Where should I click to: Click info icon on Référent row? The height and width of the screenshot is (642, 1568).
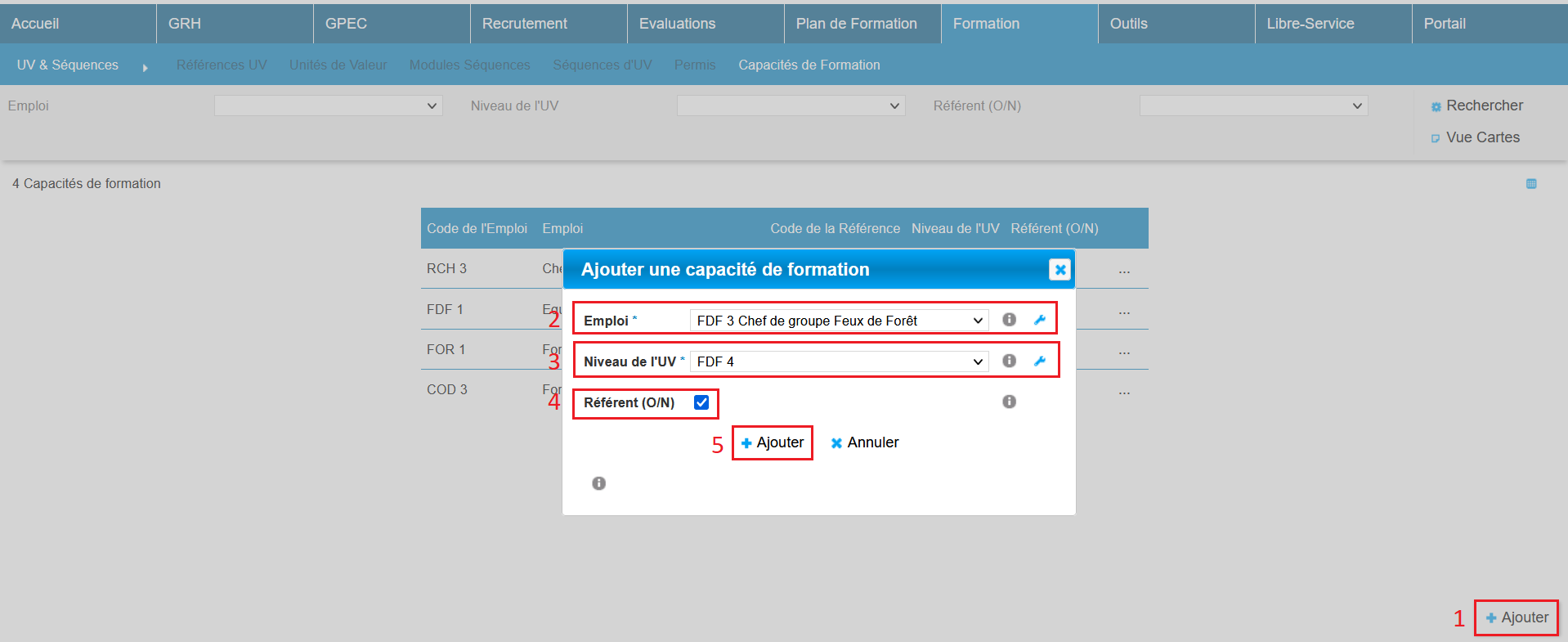pyautogui.click(x=1009, y=402)
